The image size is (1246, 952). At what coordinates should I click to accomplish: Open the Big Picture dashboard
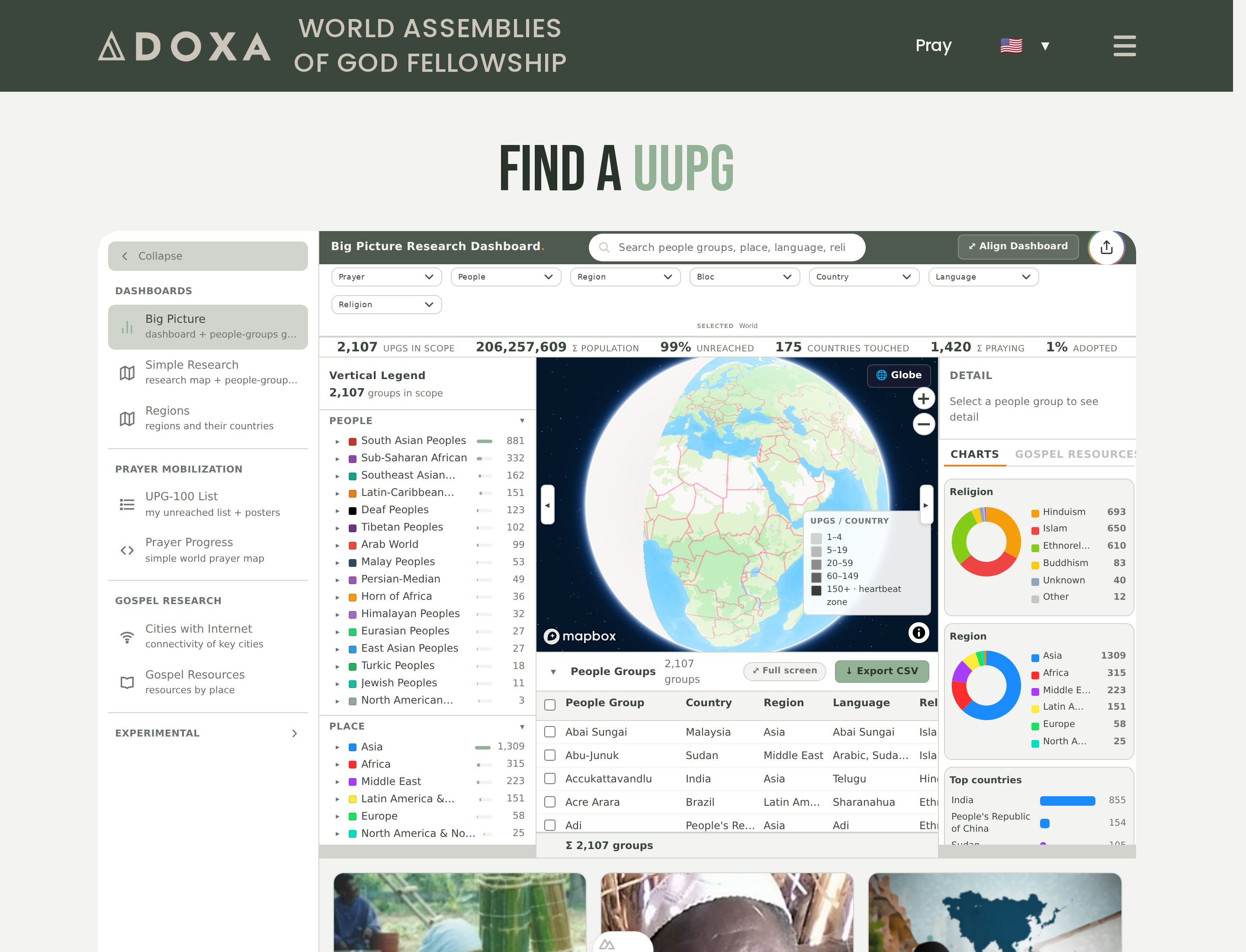208,327
